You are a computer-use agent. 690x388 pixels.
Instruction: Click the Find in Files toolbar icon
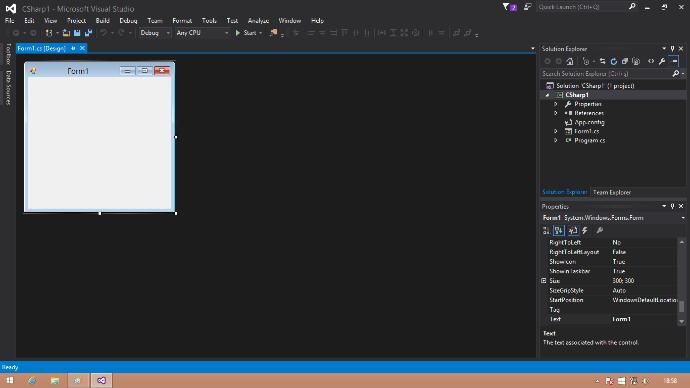273,33
